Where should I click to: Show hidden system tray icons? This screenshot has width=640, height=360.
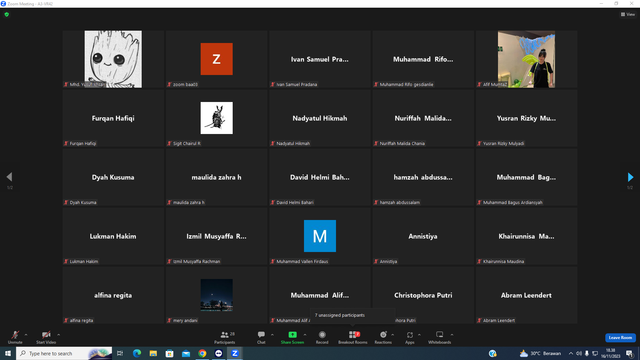pos(571,353)
